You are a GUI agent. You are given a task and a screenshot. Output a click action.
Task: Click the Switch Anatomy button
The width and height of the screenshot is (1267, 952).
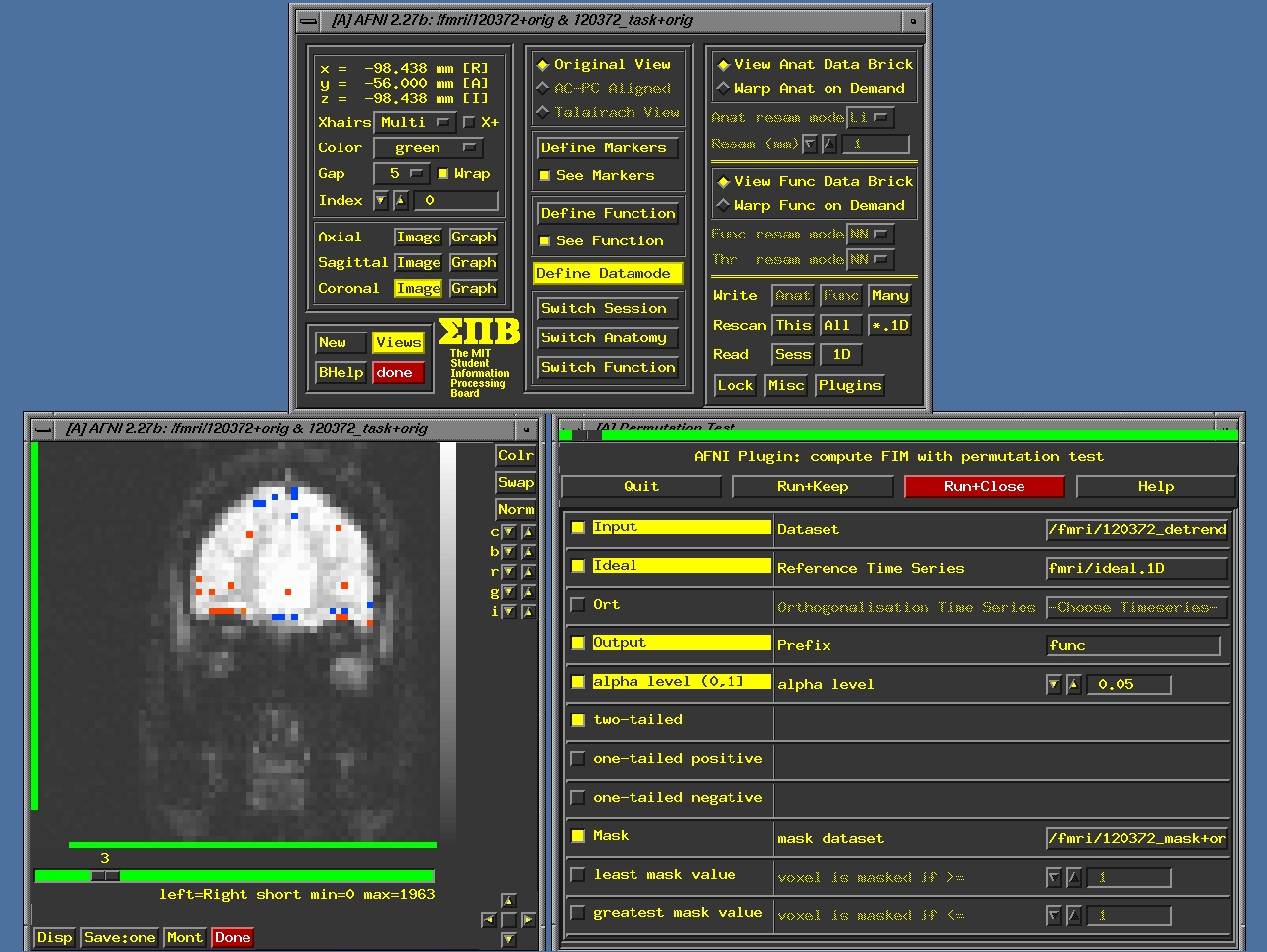(x=609, y=338)
